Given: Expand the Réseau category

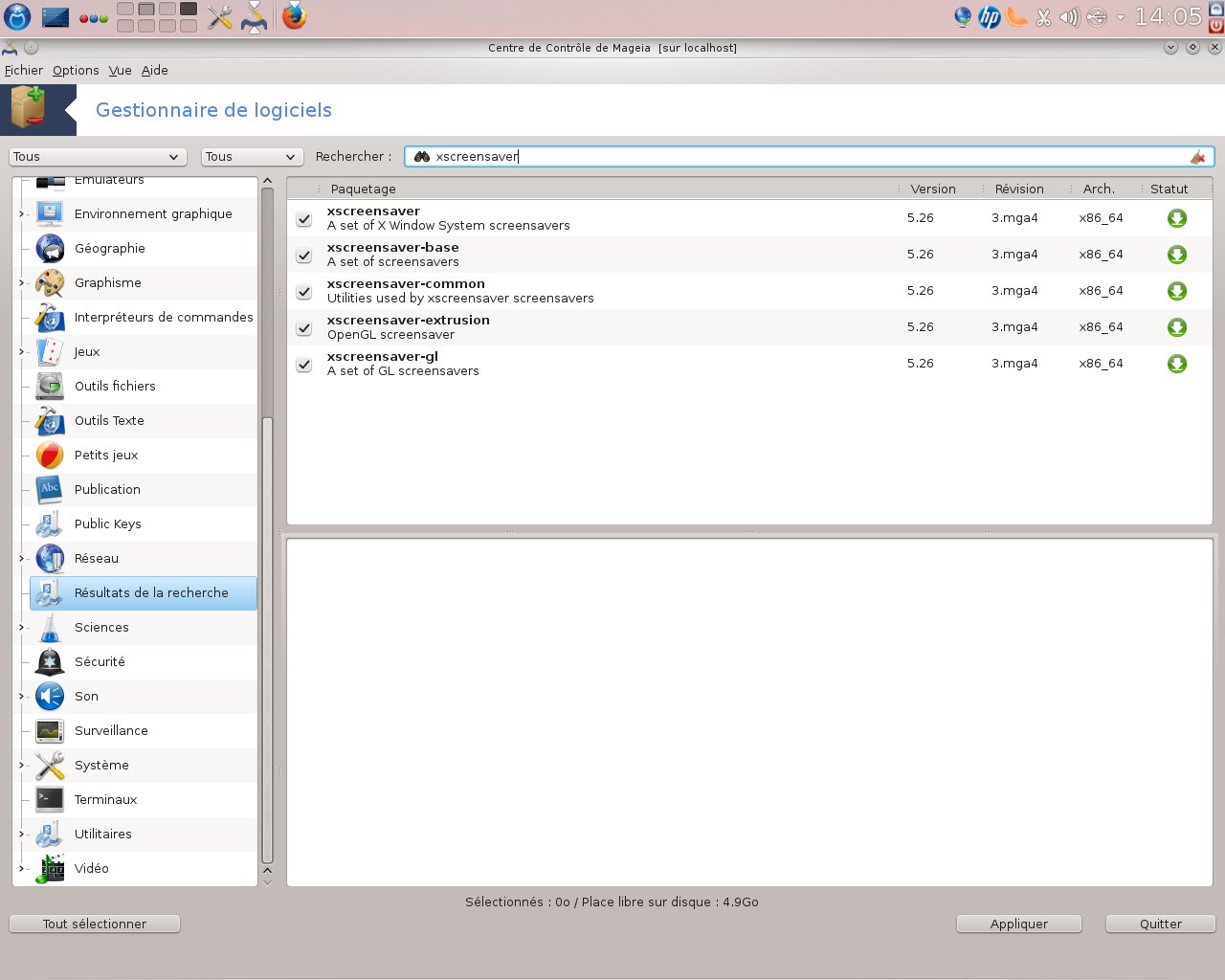Looking at the screenshot, I should [x=22, y=559].
